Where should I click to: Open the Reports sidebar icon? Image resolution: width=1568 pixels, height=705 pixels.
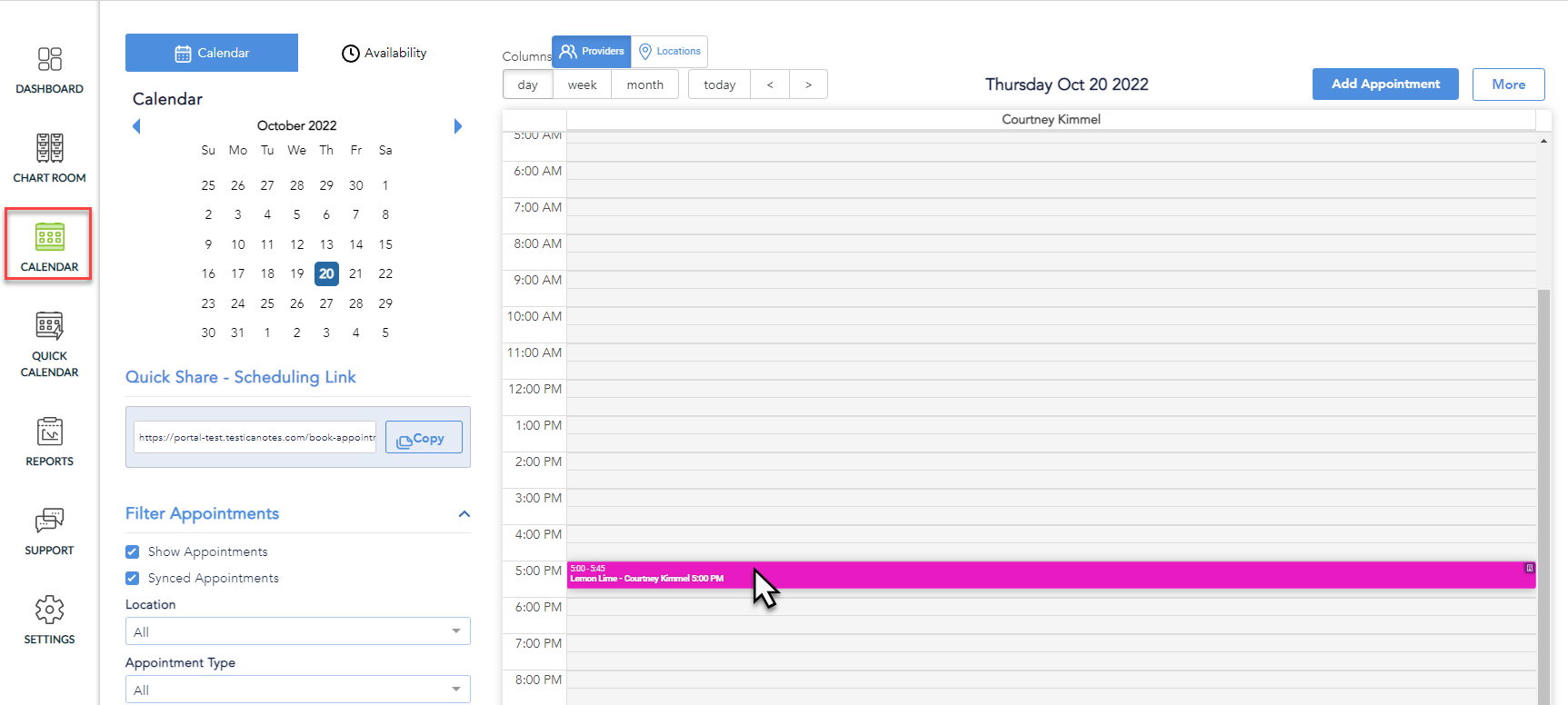pyautogui.click(x=49, y=432)
